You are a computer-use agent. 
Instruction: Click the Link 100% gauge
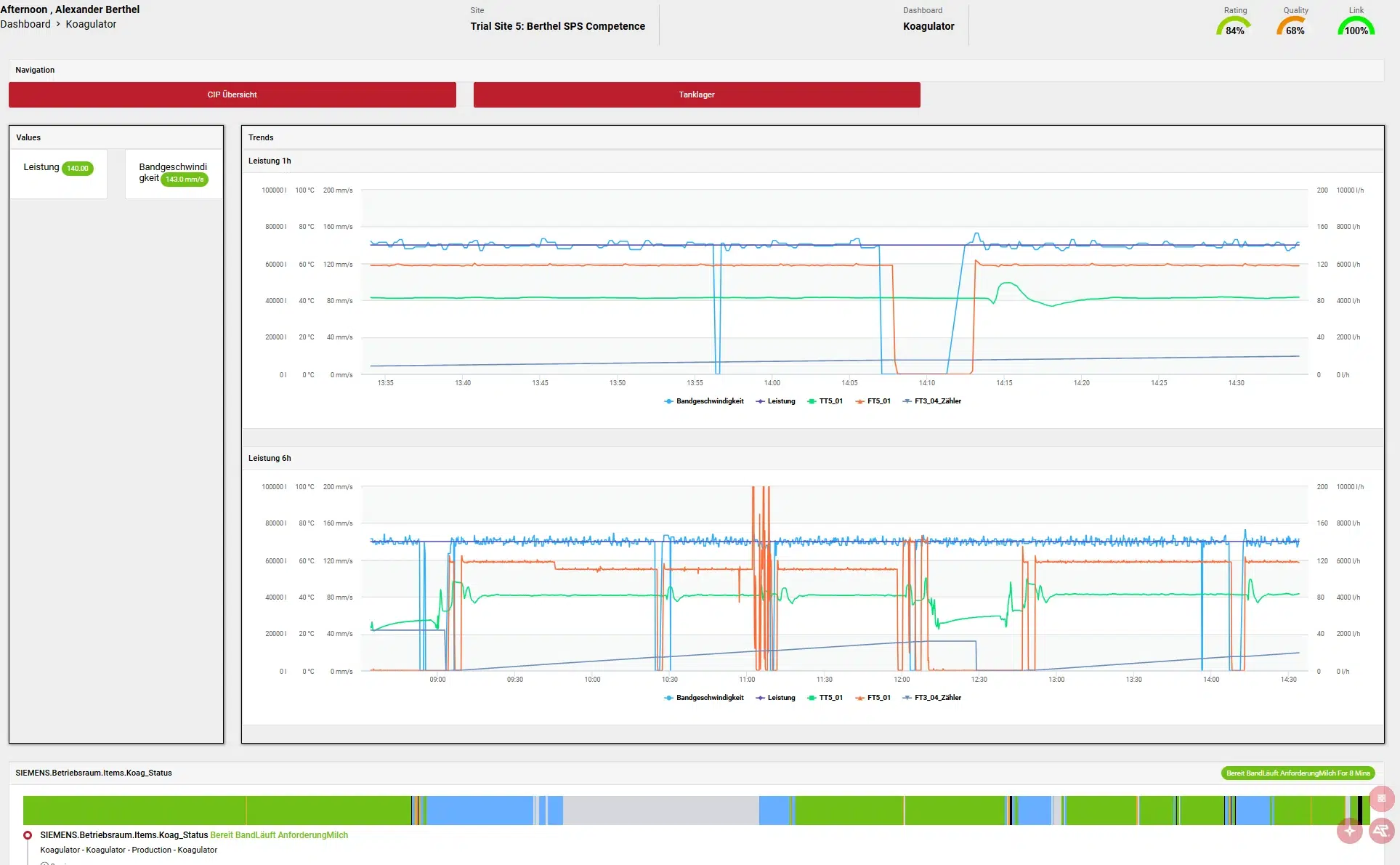pyautogui.click(x=1356, y=26)
